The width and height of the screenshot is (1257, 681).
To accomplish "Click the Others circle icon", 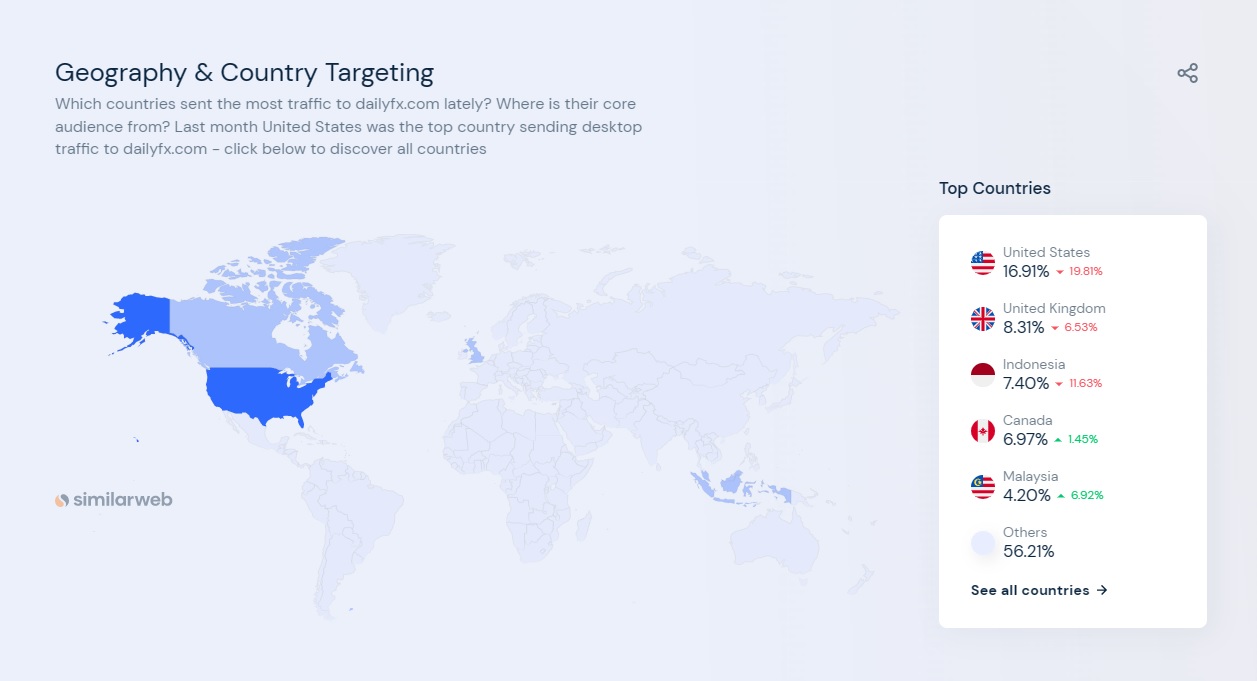I will (981, 542).
